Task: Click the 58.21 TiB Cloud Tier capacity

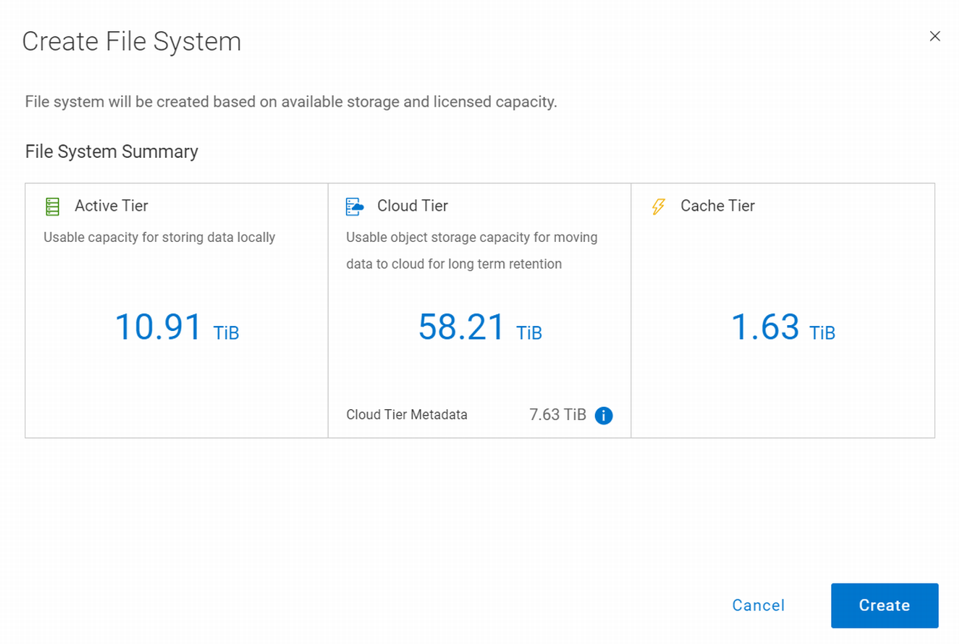Action: 480,327
